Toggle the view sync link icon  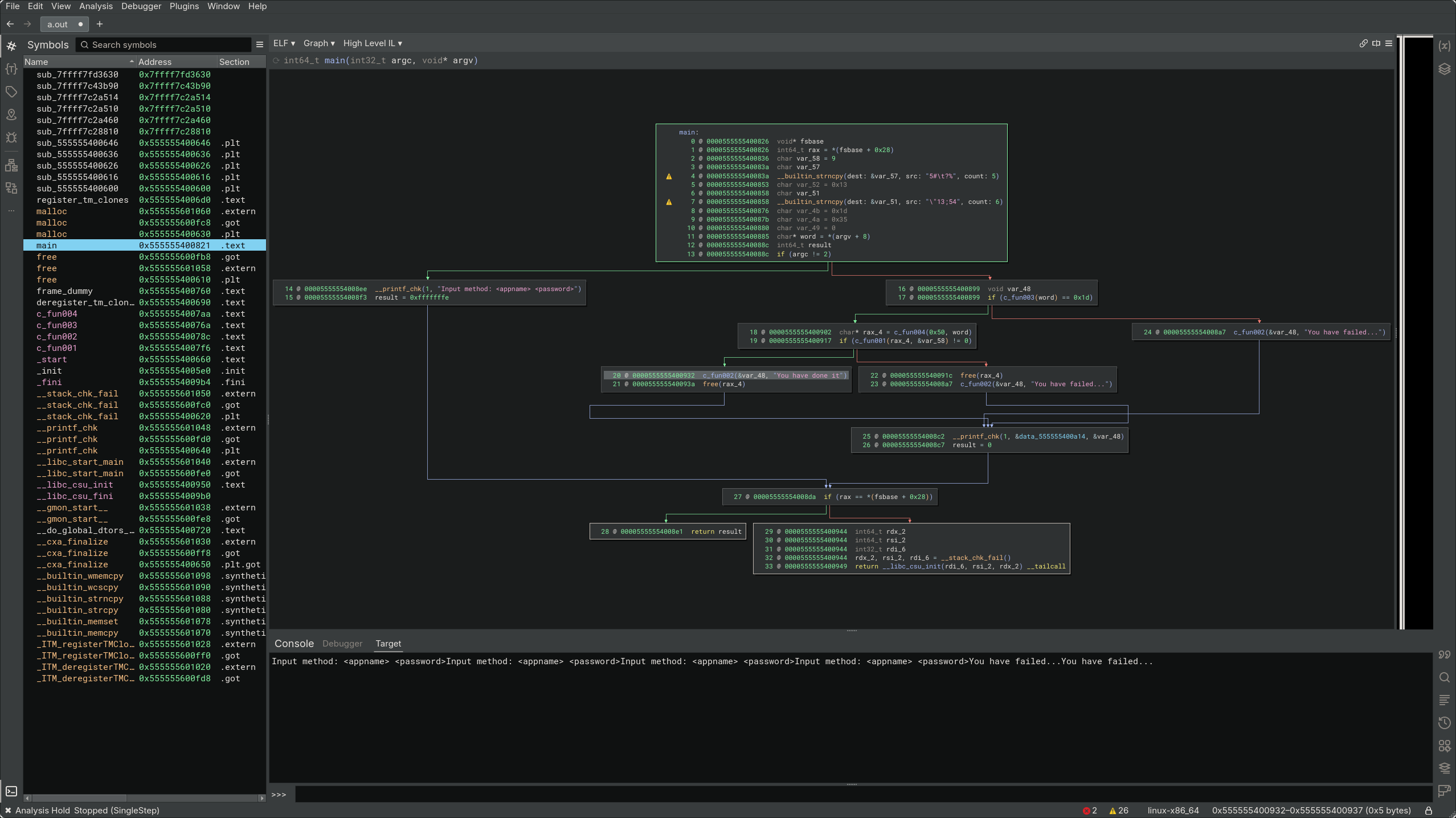(x=1363, y=43)
